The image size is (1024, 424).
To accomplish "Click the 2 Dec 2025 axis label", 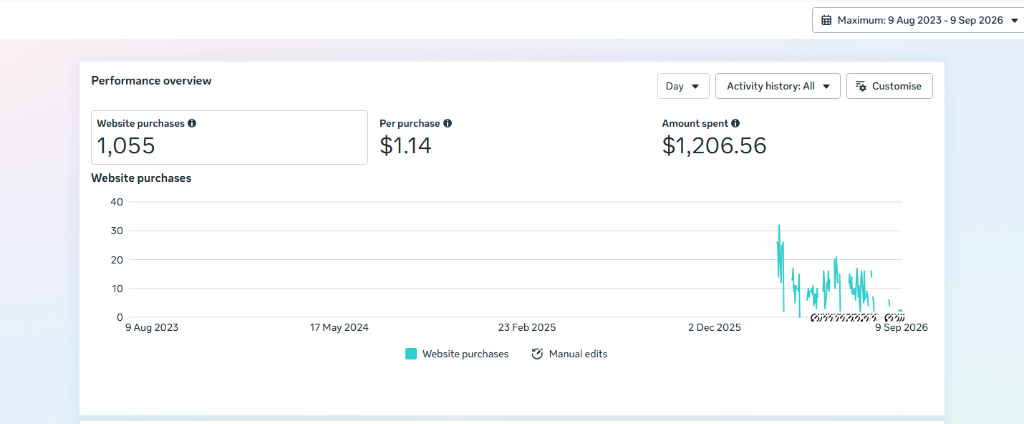I will pos(714,327).
